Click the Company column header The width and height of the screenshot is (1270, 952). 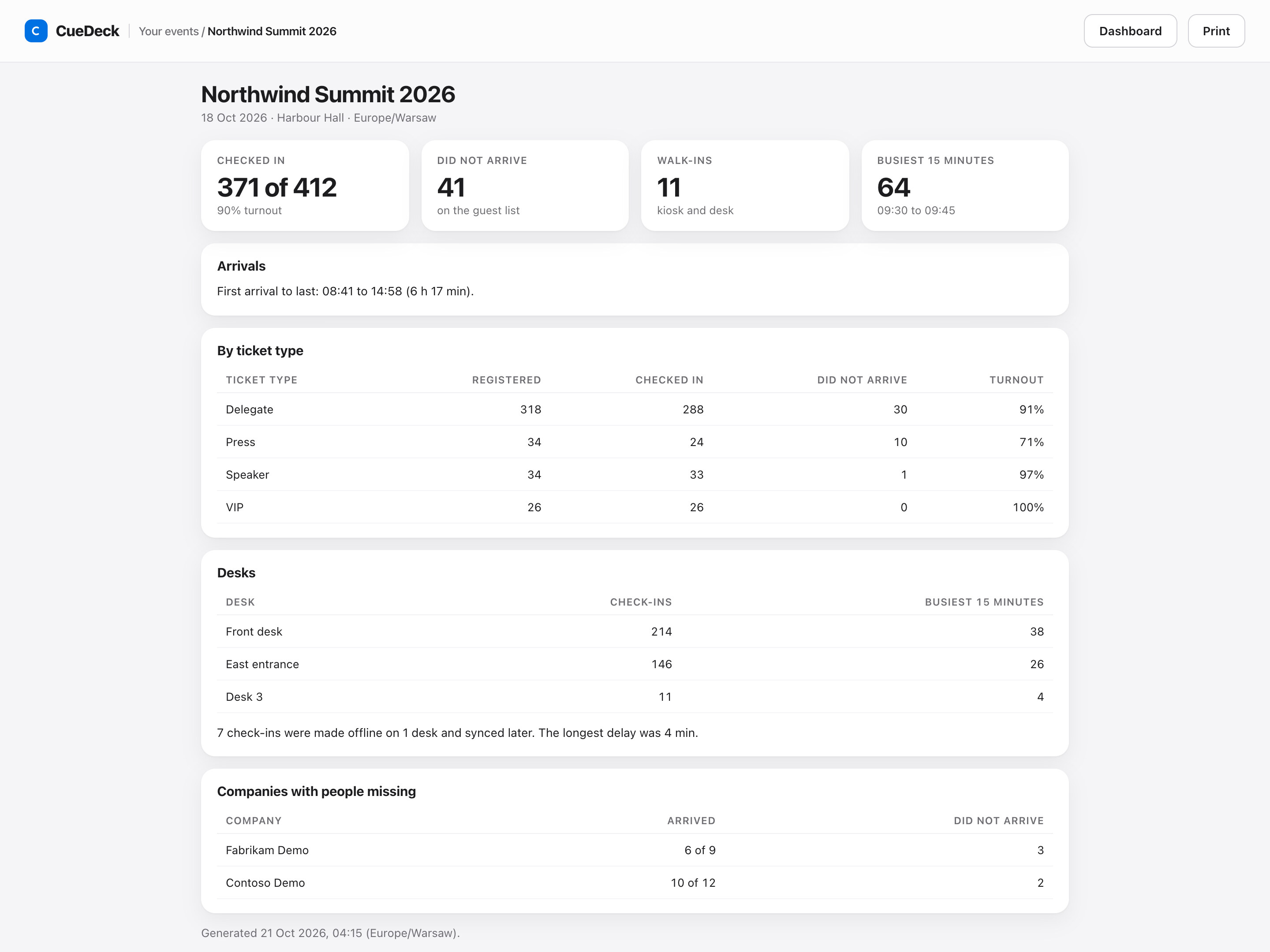coord(253,821)
